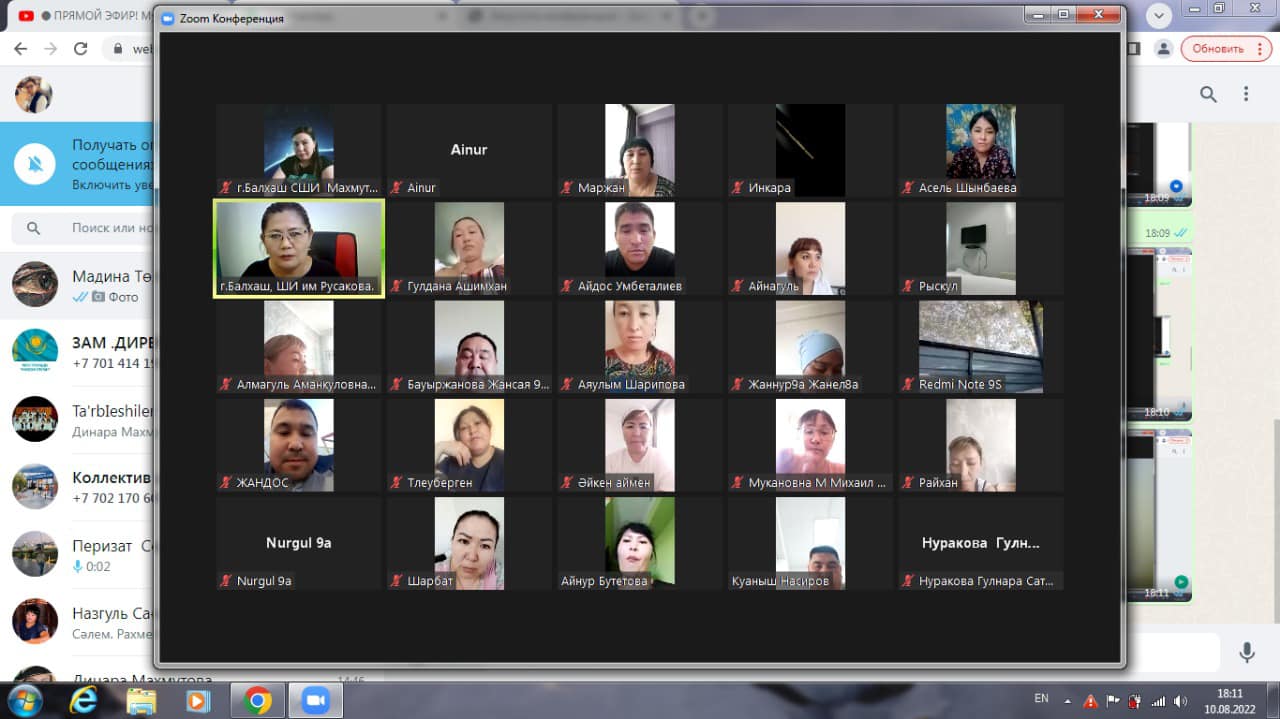
Task: Launch Internet Explorer from the taskbar
Action: 84,701
